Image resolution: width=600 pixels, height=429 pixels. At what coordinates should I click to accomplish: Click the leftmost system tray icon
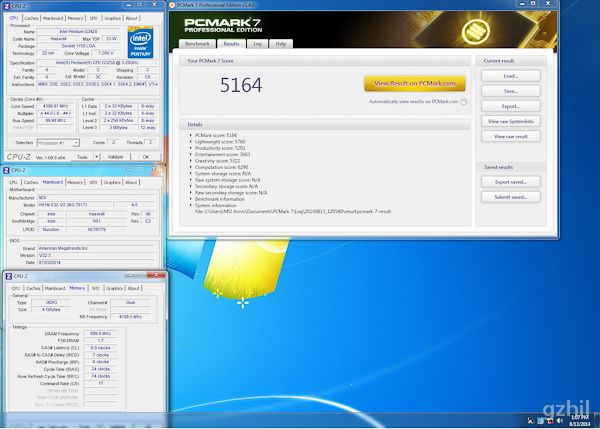pyautogui.click(x=530, y=421)
